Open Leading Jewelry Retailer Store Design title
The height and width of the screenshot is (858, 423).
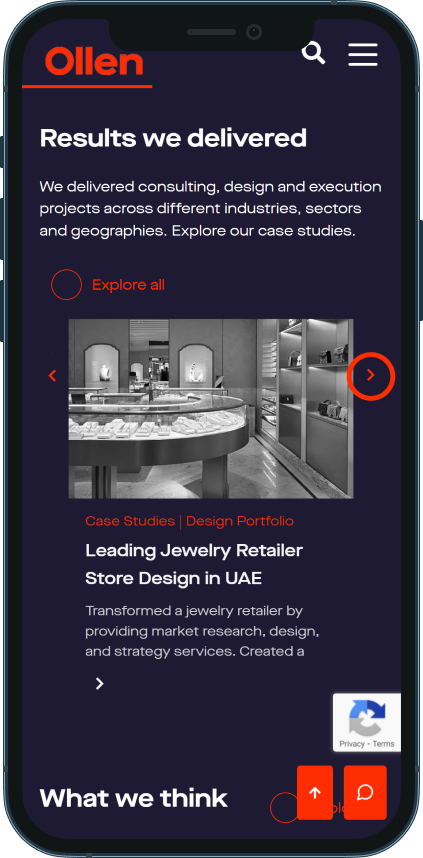point(194,564)
